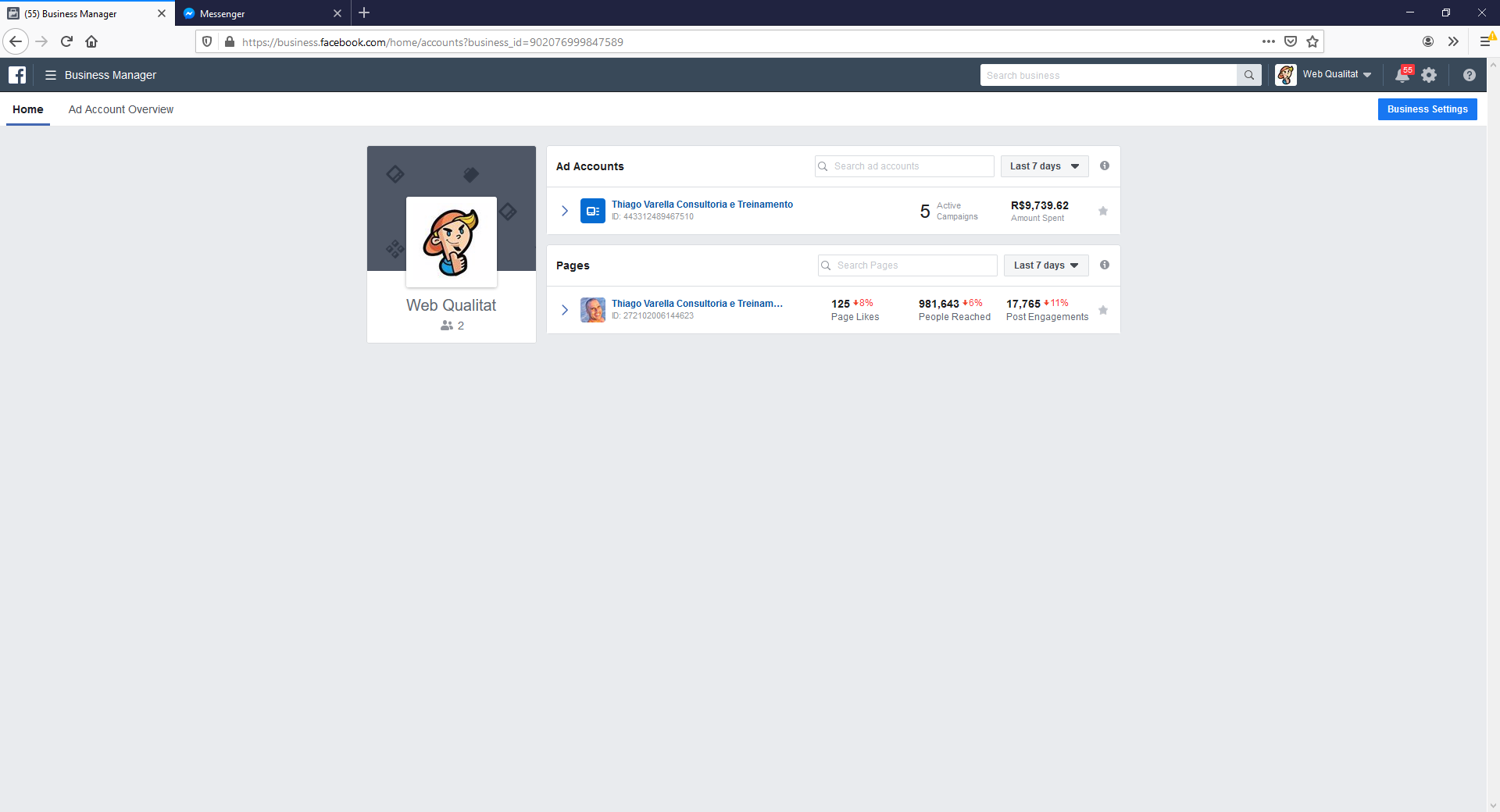Click the Web Qualitat avatar in header
The image size is (1500, 812).
coord(1286,75)
